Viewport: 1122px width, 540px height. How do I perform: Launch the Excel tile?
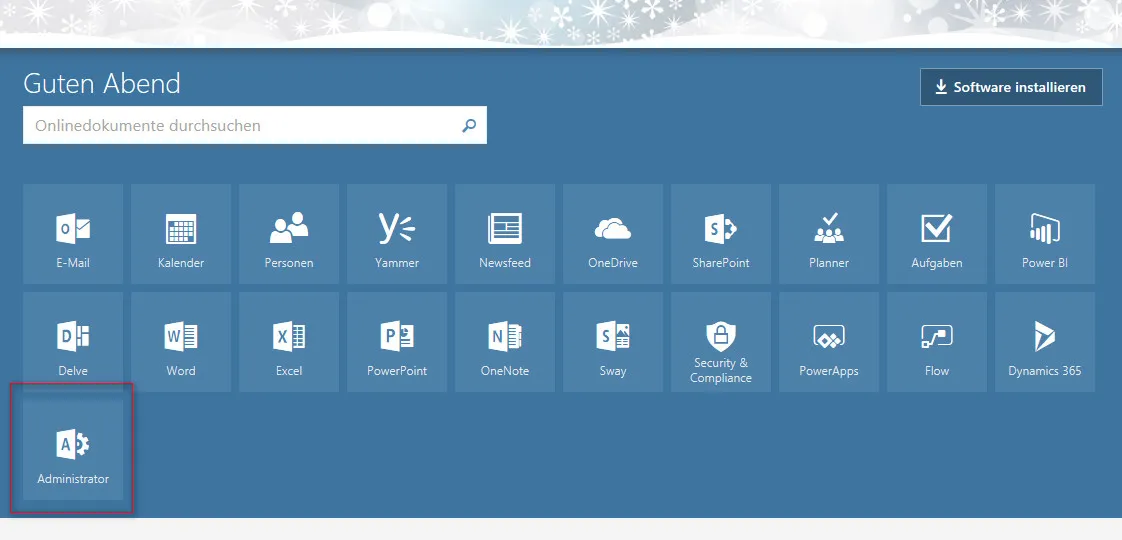tap(289, 342)
